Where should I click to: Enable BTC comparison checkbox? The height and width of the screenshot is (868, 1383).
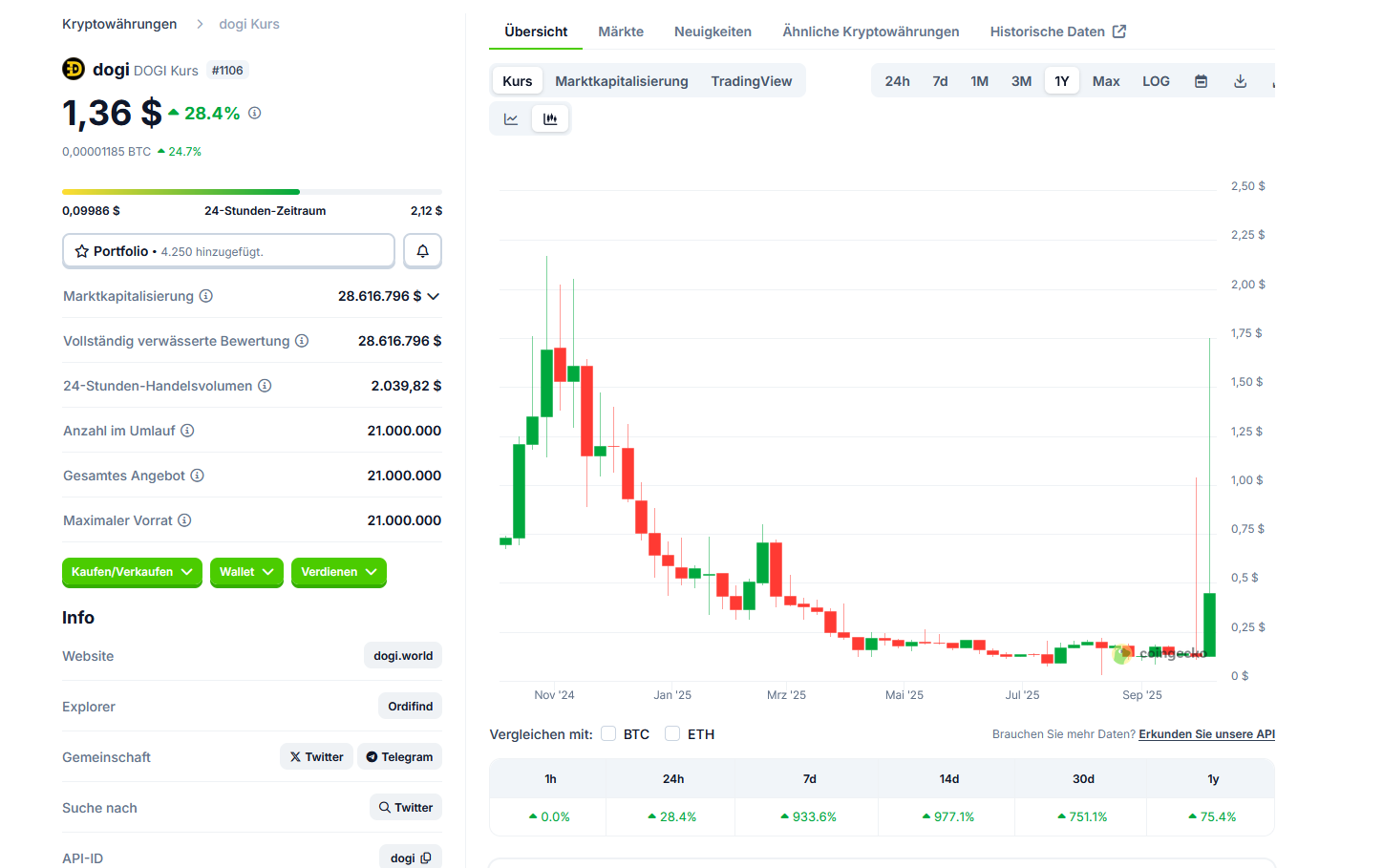(x=608, y=733)
